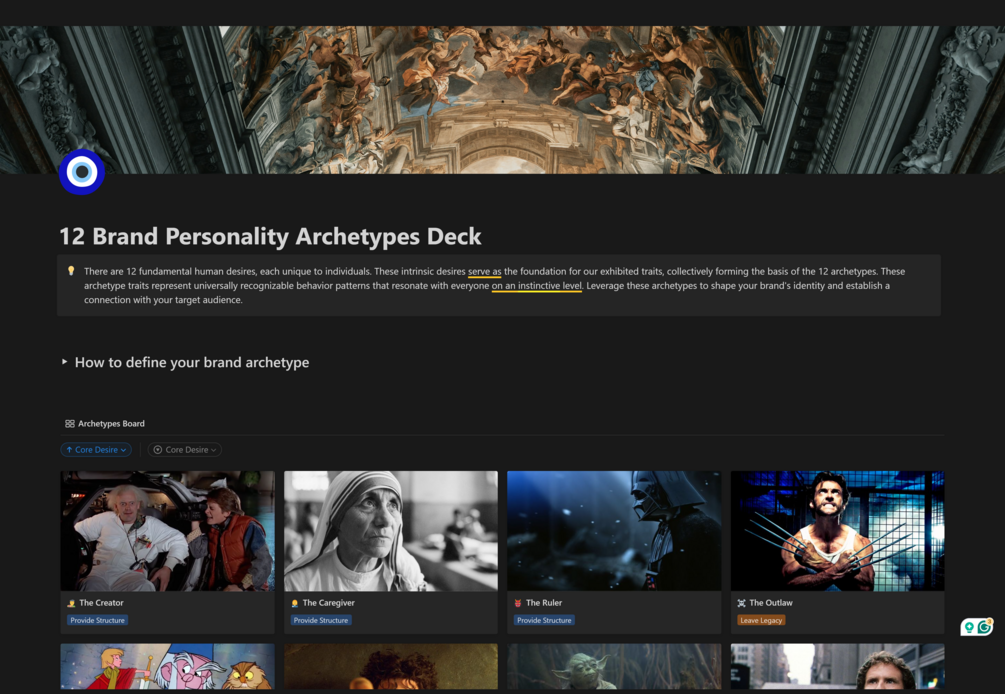Click The Ruler title text
The width and height of the screenshot is (1005, 694).
click(x=544, y=603)
